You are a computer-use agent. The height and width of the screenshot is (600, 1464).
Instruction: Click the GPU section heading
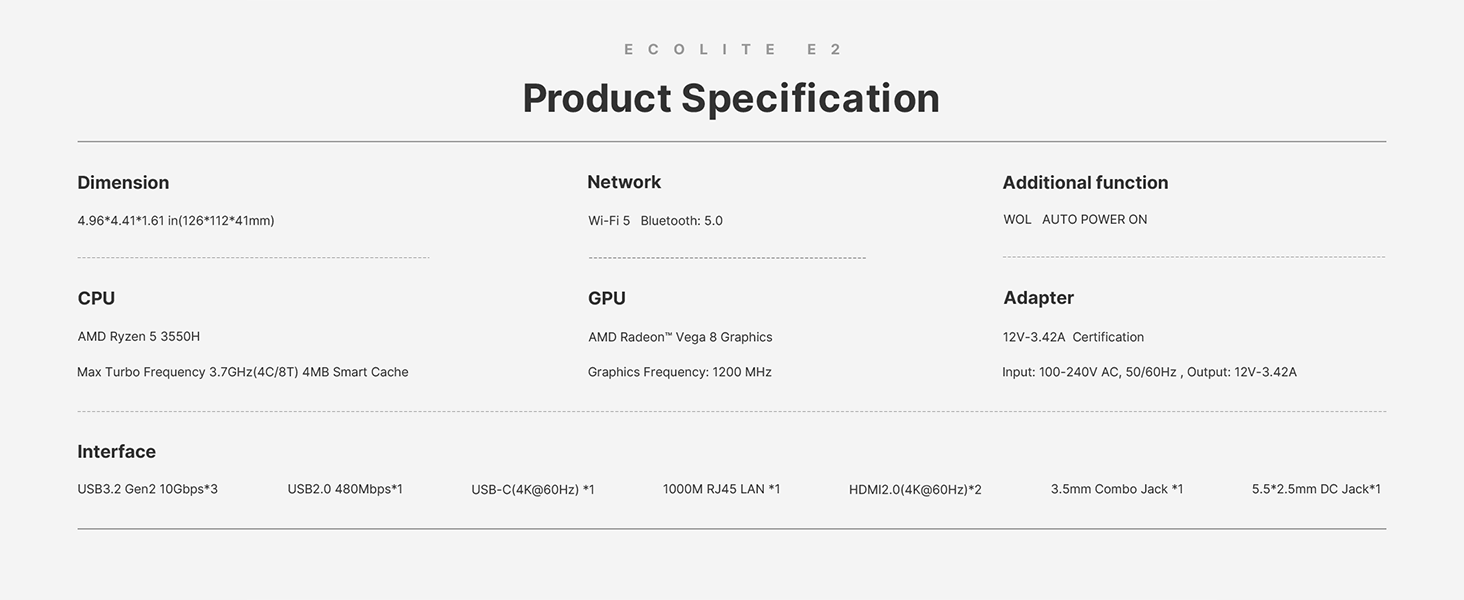(607, 298)
